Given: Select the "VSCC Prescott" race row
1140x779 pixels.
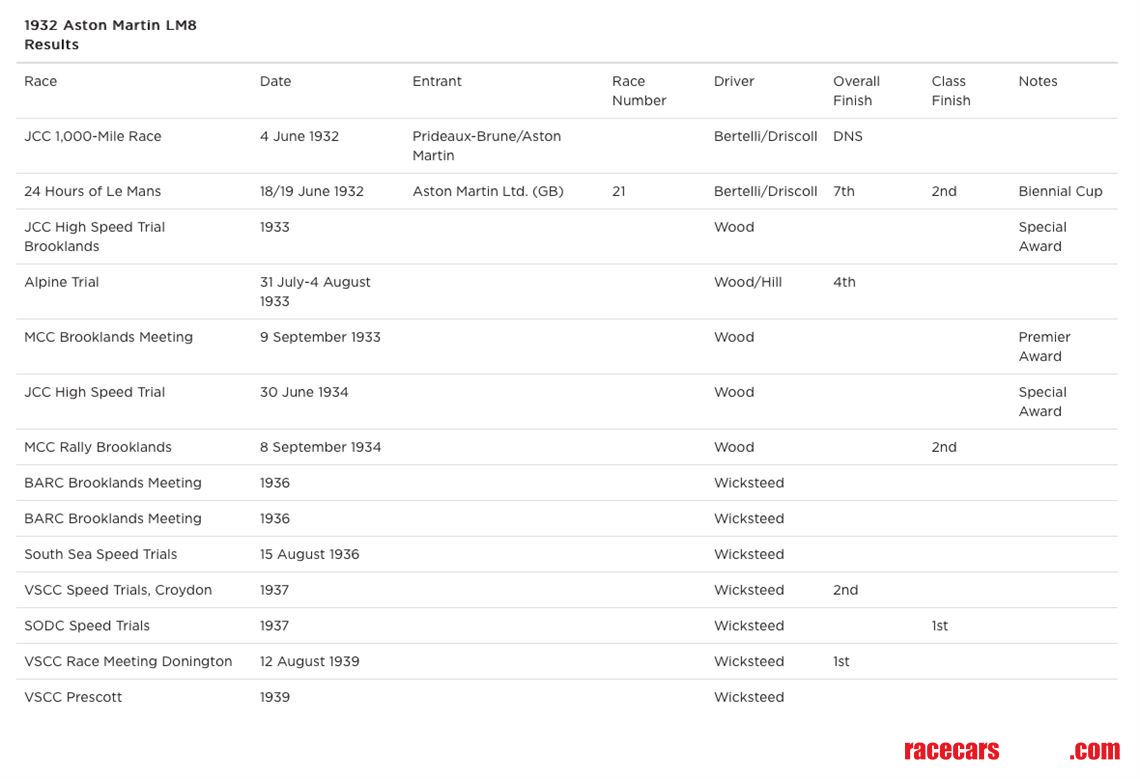Looking at the screenshot, I should 73,697.
